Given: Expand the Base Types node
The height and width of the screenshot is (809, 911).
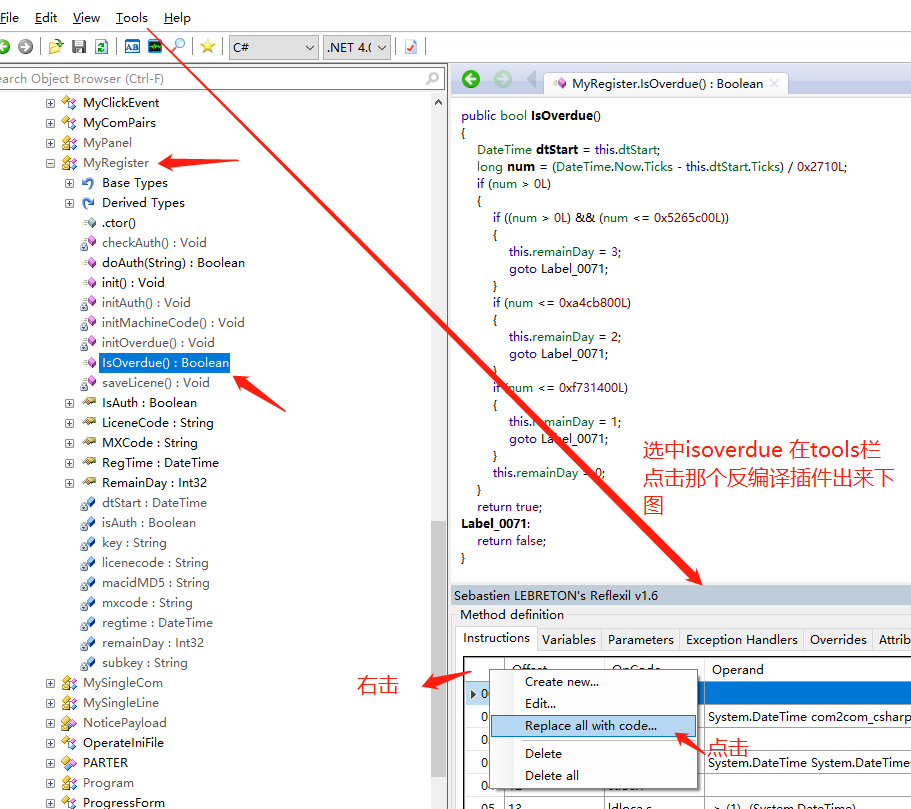Looking at the screenshot, I should click(x=70, y=184).
